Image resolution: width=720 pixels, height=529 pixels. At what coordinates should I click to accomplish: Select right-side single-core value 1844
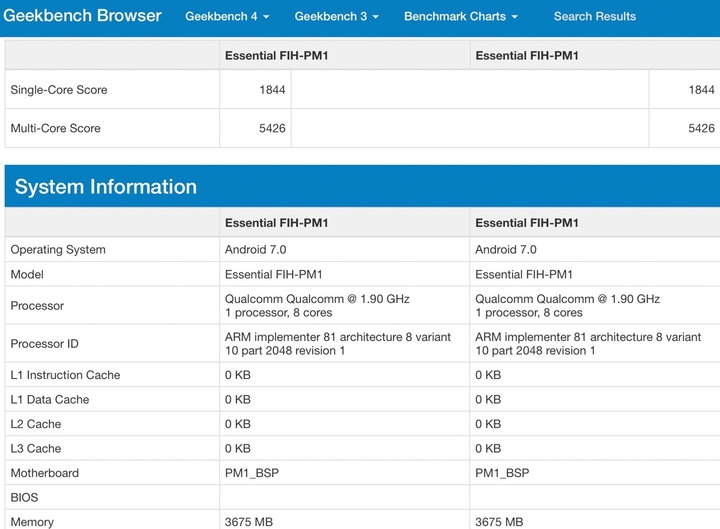point(702,90)
